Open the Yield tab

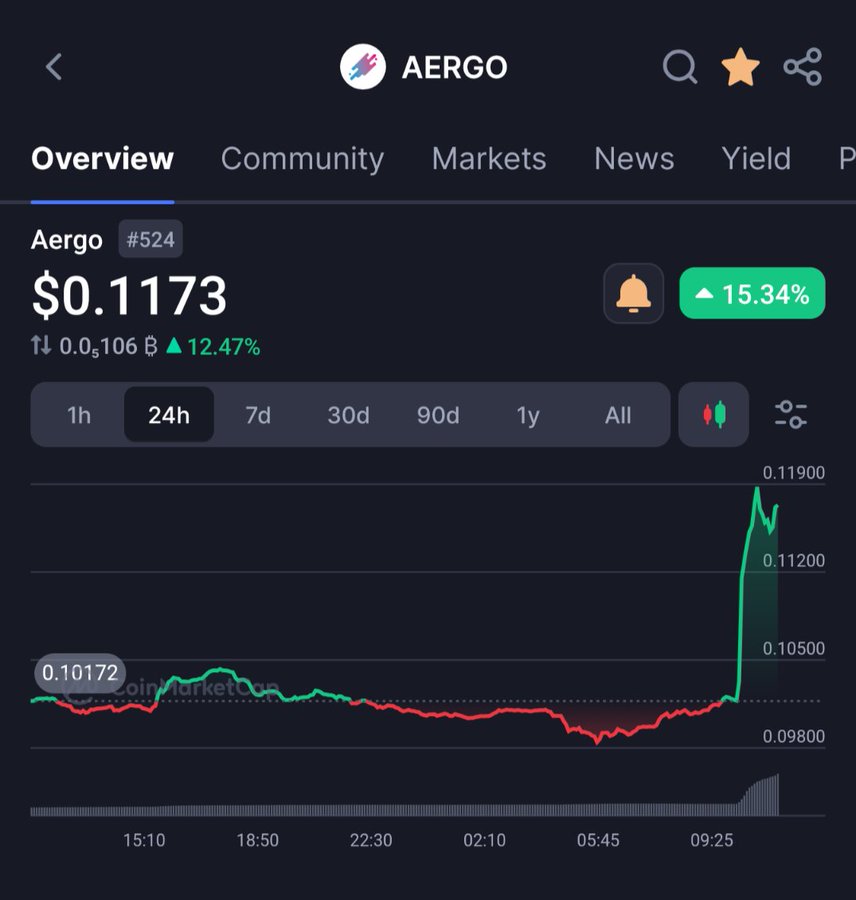tap(756, 159)
